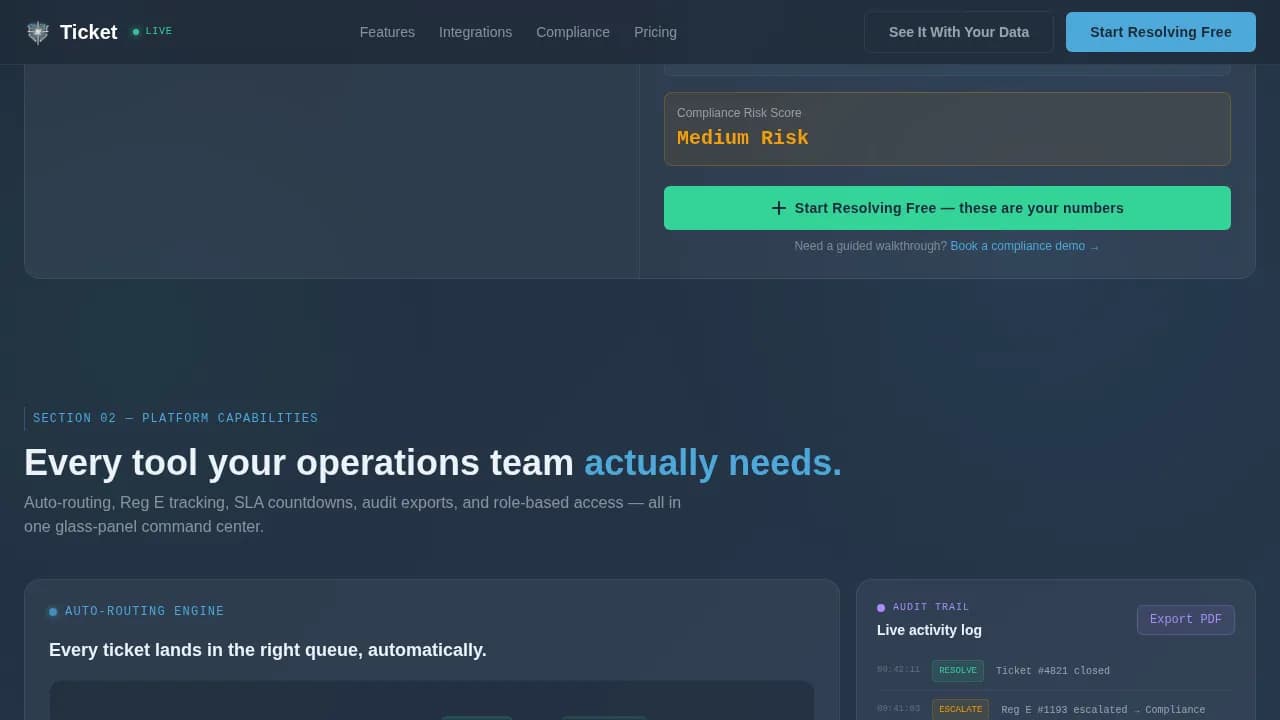
Task: Click Start Resolving Free in the header
Action: pyautogui.click(x=1160, y=32)
